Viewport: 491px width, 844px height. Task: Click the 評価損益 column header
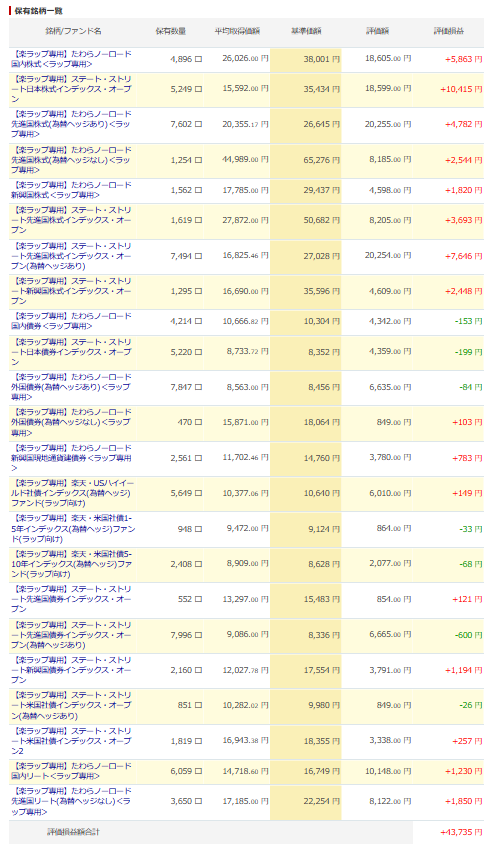point(448,31)
